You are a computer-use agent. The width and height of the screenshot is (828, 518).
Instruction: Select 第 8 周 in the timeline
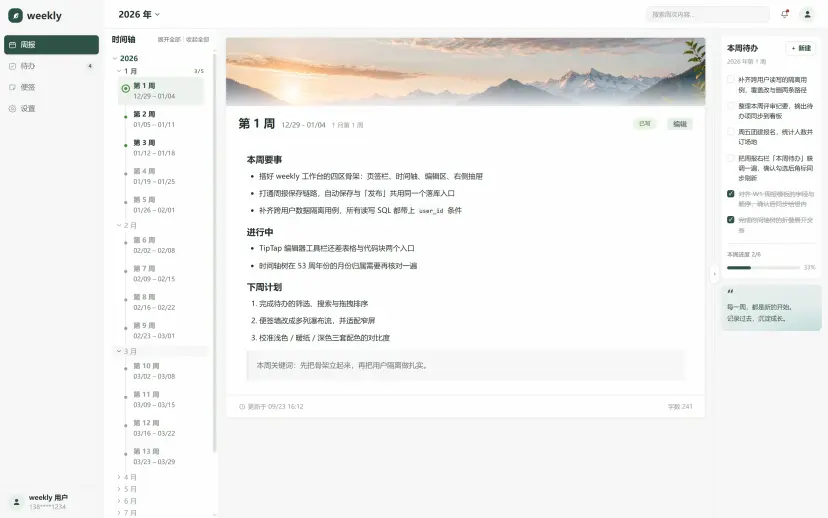(x=161, y=302)
